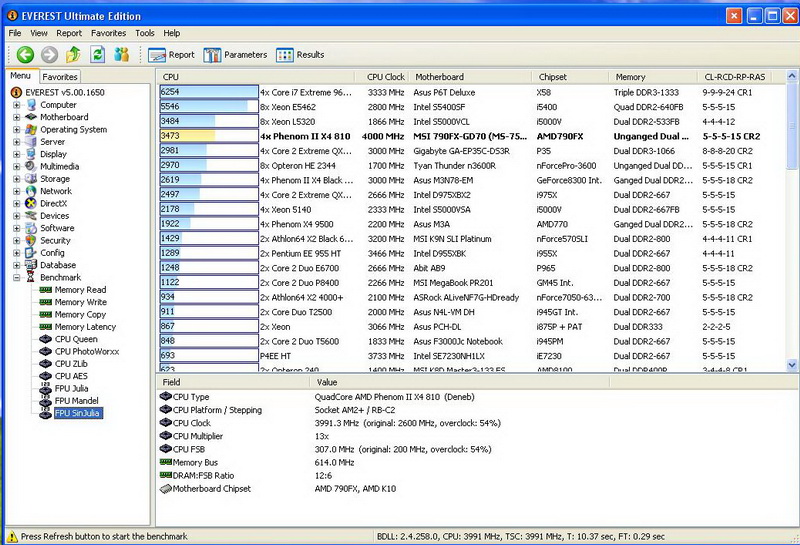Viewport: 800px width, 545px height.
Task: Sort by the Motherboard column header
Action: 470,77
